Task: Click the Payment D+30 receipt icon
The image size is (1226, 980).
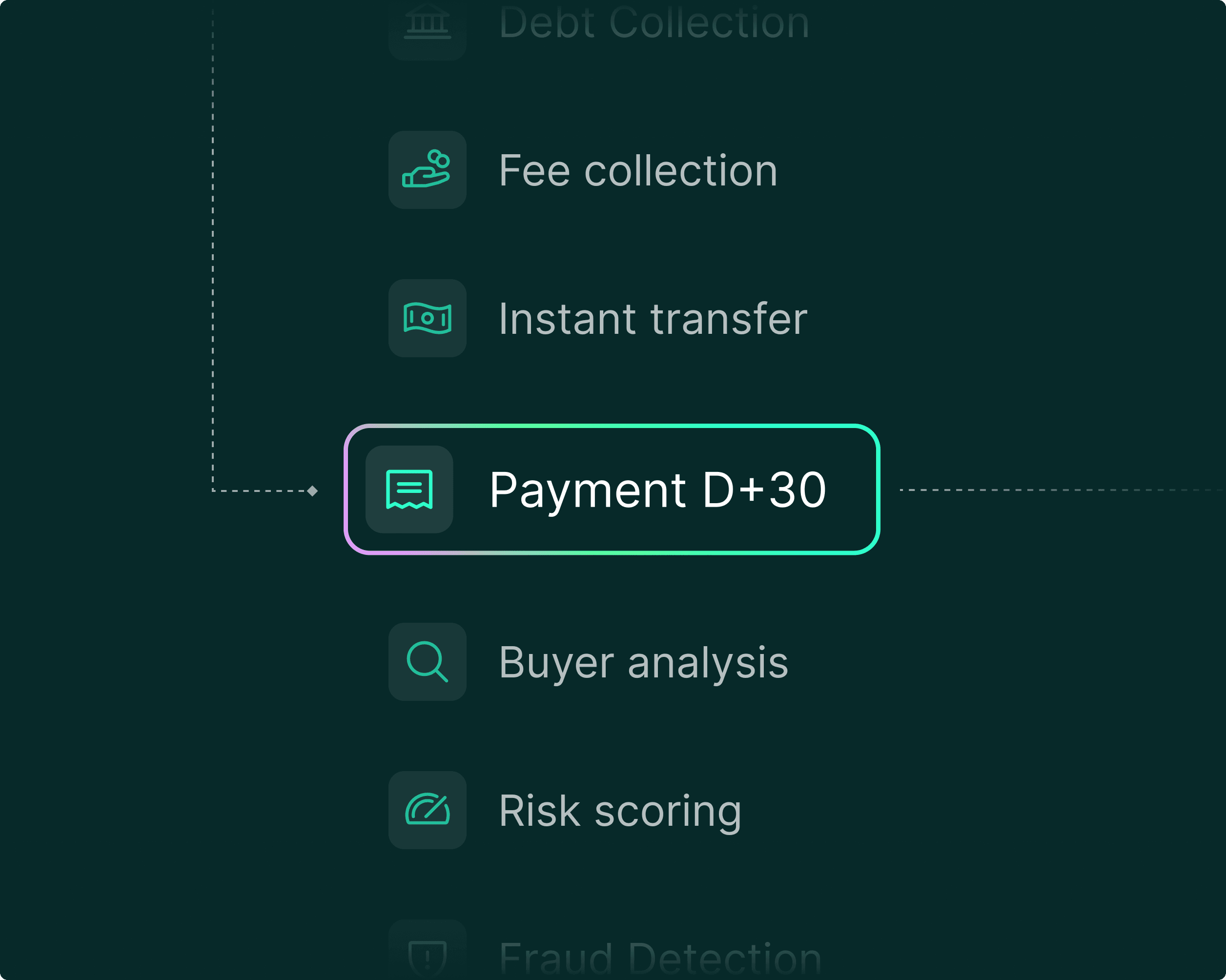Action: click(409, 489)
